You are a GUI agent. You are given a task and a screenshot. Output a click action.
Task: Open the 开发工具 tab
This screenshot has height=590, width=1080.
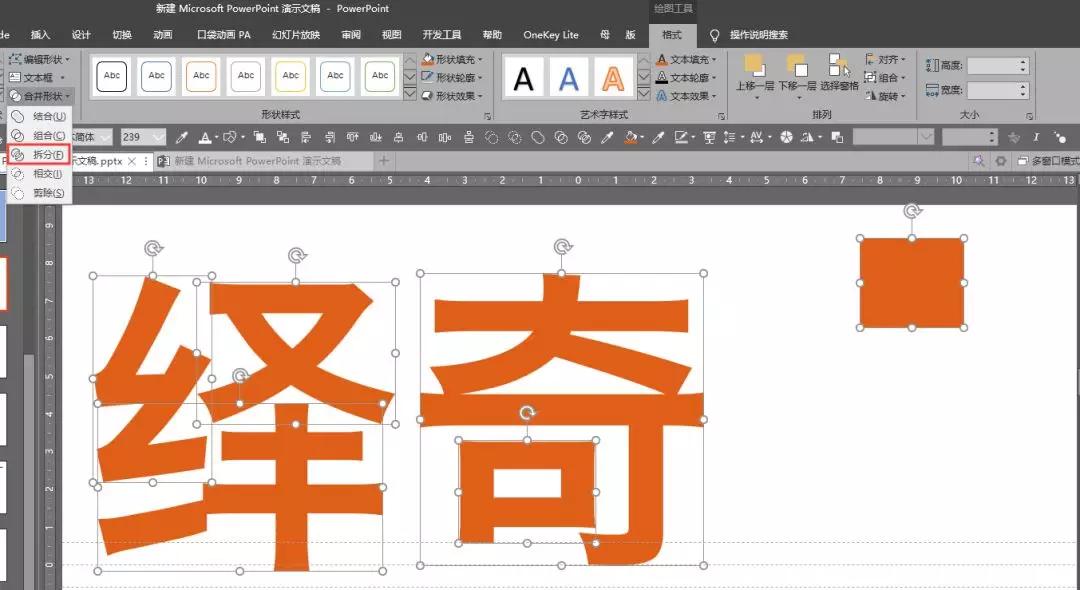pyautogui.click(x=442, y=34)
